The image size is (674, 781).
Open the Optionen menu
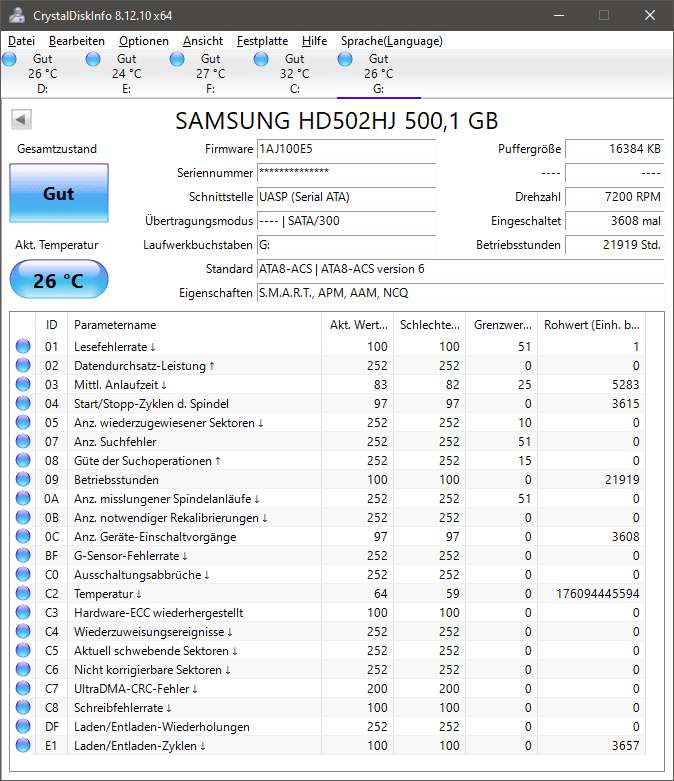point(144,41)
